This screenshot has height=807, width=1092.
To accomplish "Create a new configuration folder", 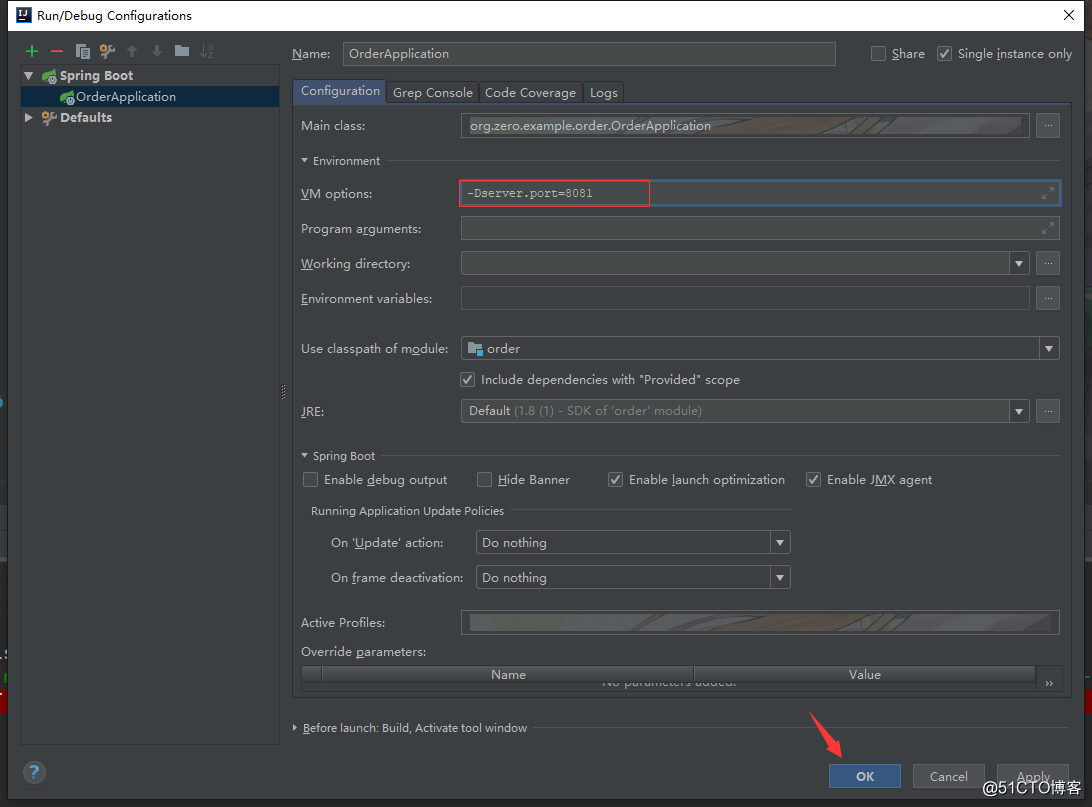I will 182,51.
